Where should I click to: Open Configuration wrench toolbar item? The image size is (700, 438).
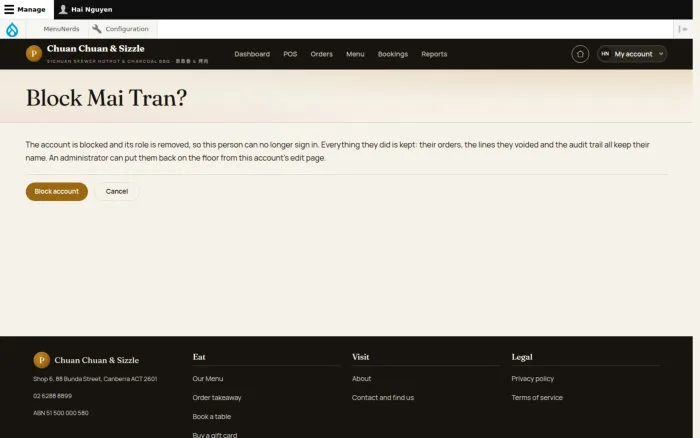coord(121,29)
